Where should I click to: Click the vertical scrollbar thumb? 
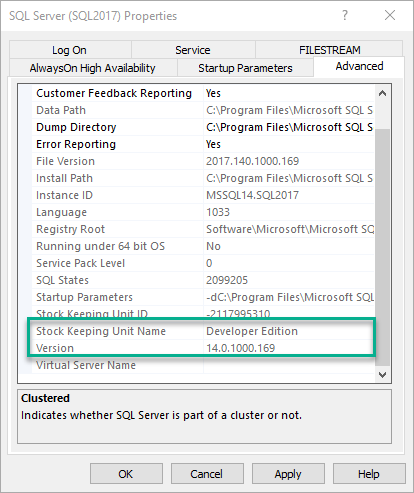pos(383,247)
